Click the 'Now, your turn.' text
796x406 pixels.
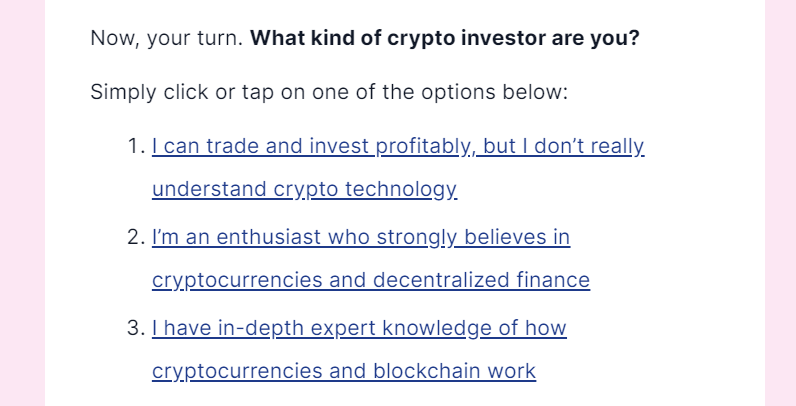coord(167,38)
